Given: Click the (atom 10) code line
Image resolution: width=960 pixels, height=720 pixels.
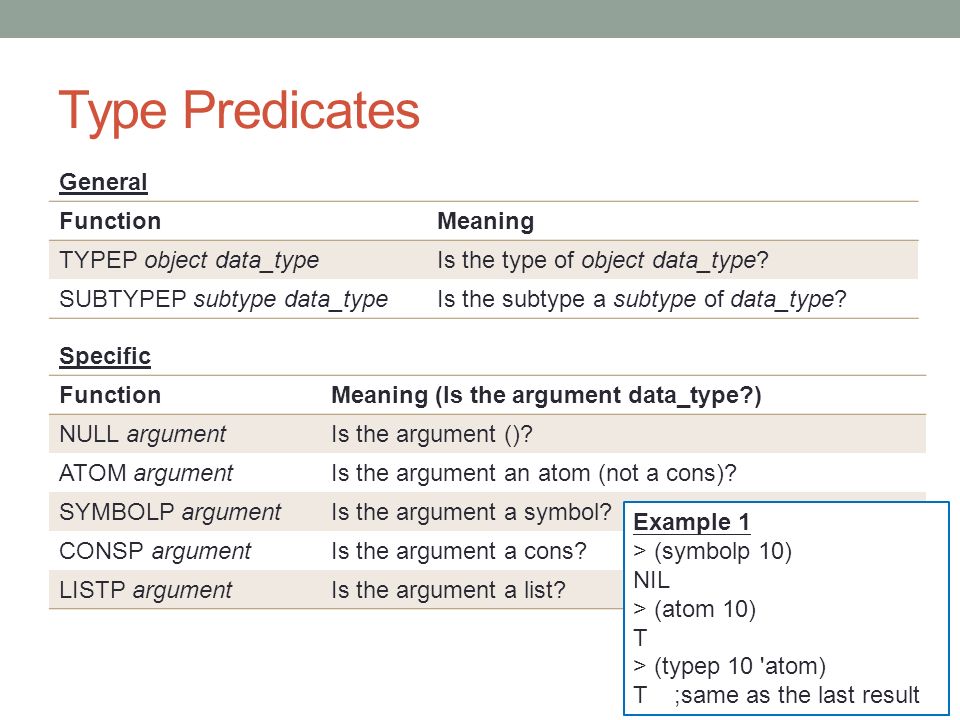Looking at the screenshot, I should [x=694, y=609].
